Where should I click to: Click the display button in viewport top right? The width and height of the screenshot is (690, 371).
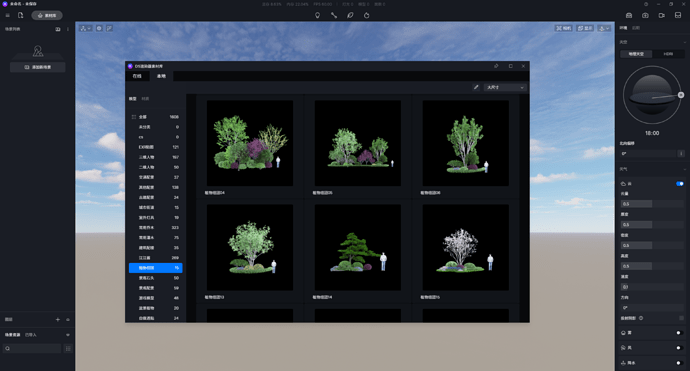(585, 28)
